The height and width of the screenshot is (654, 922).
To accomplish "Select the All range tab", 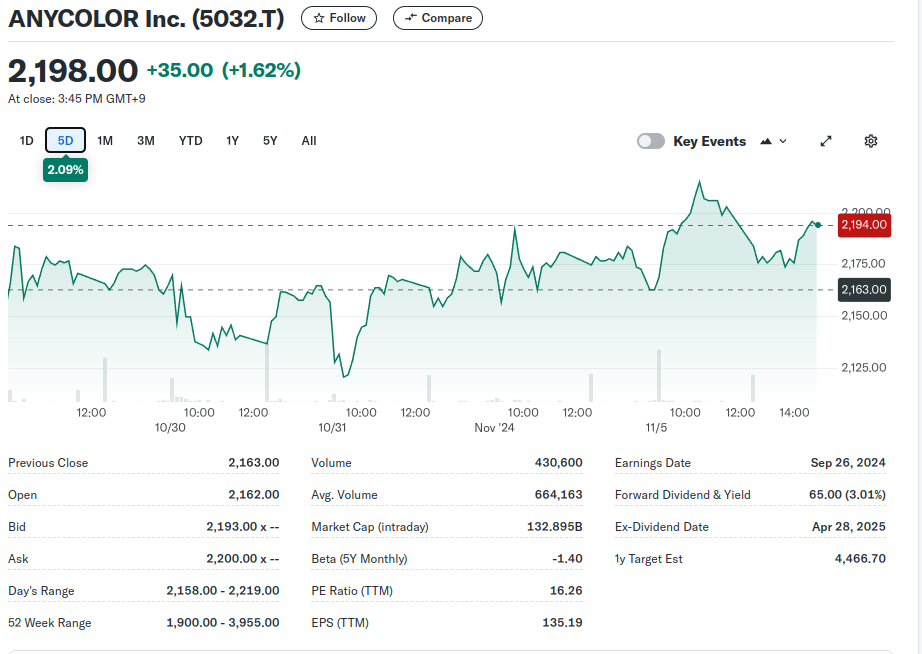I will pos(309,141).
